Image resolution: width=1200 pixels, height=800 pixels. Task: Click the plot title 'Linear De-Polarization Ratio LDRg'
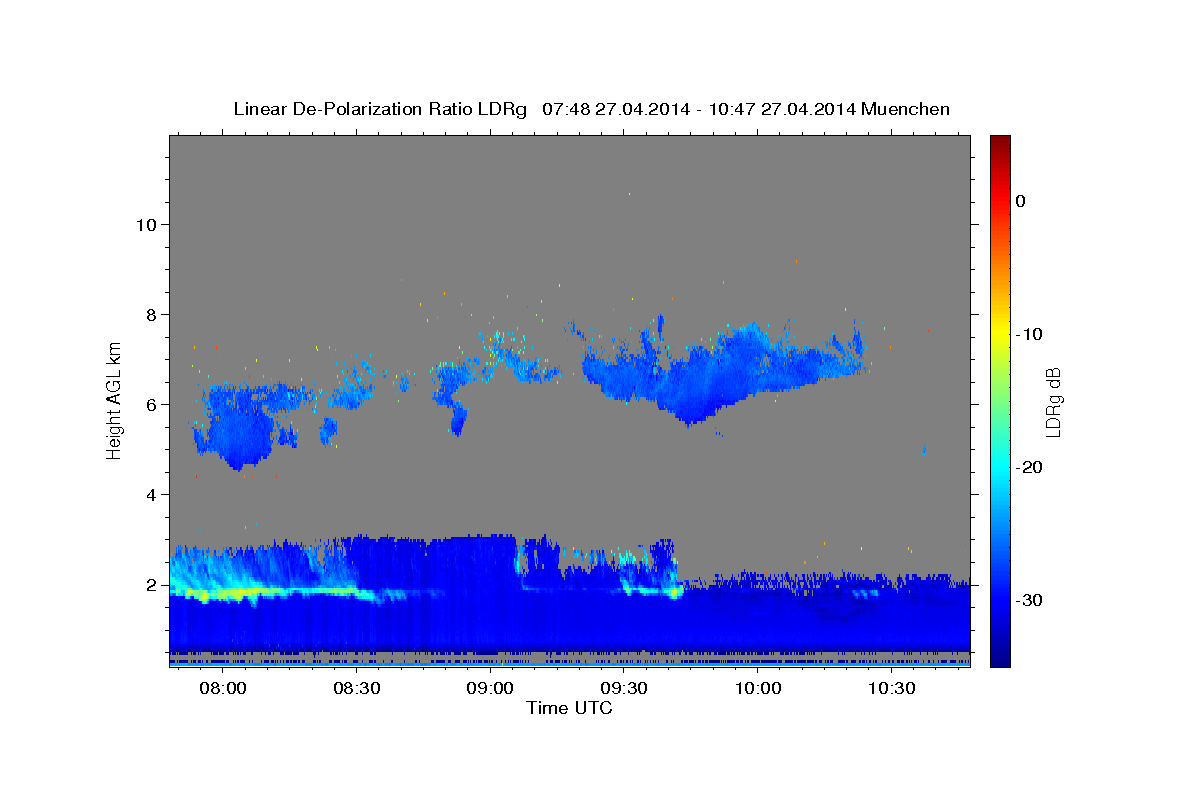tap(379, 109)
